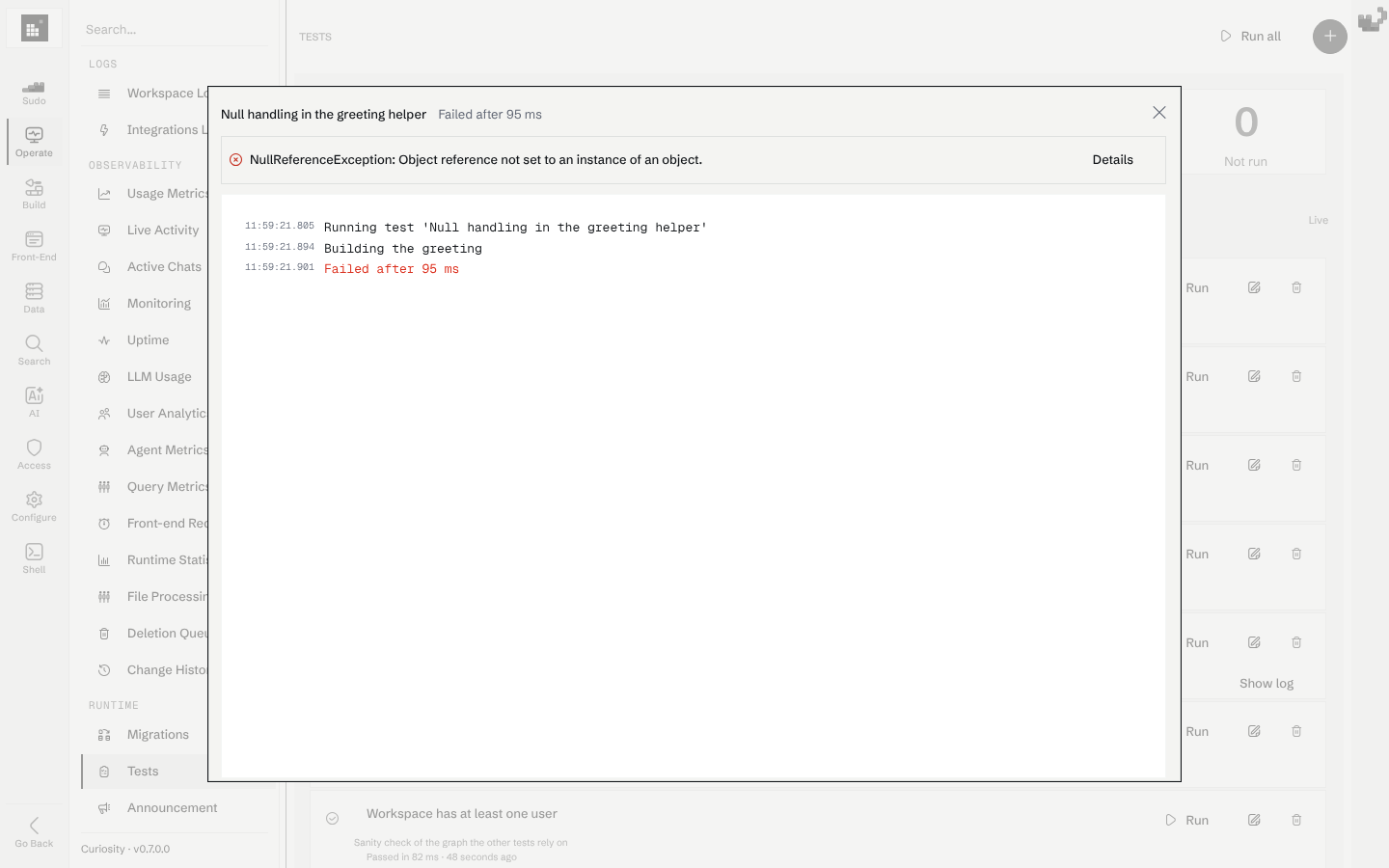
Task: Open LLM Usage in the sidebar
Action: (145, 377)
